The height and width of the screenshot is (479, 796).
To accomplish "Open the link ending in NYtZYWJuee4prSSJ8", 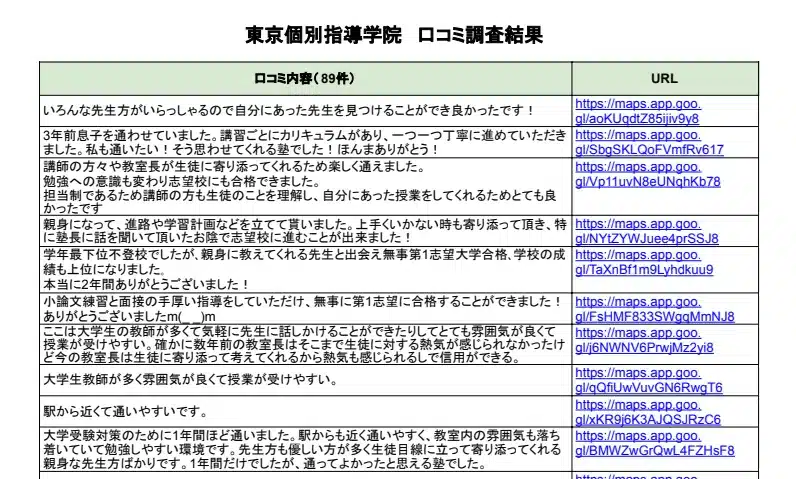I will [x=647, y=231].
